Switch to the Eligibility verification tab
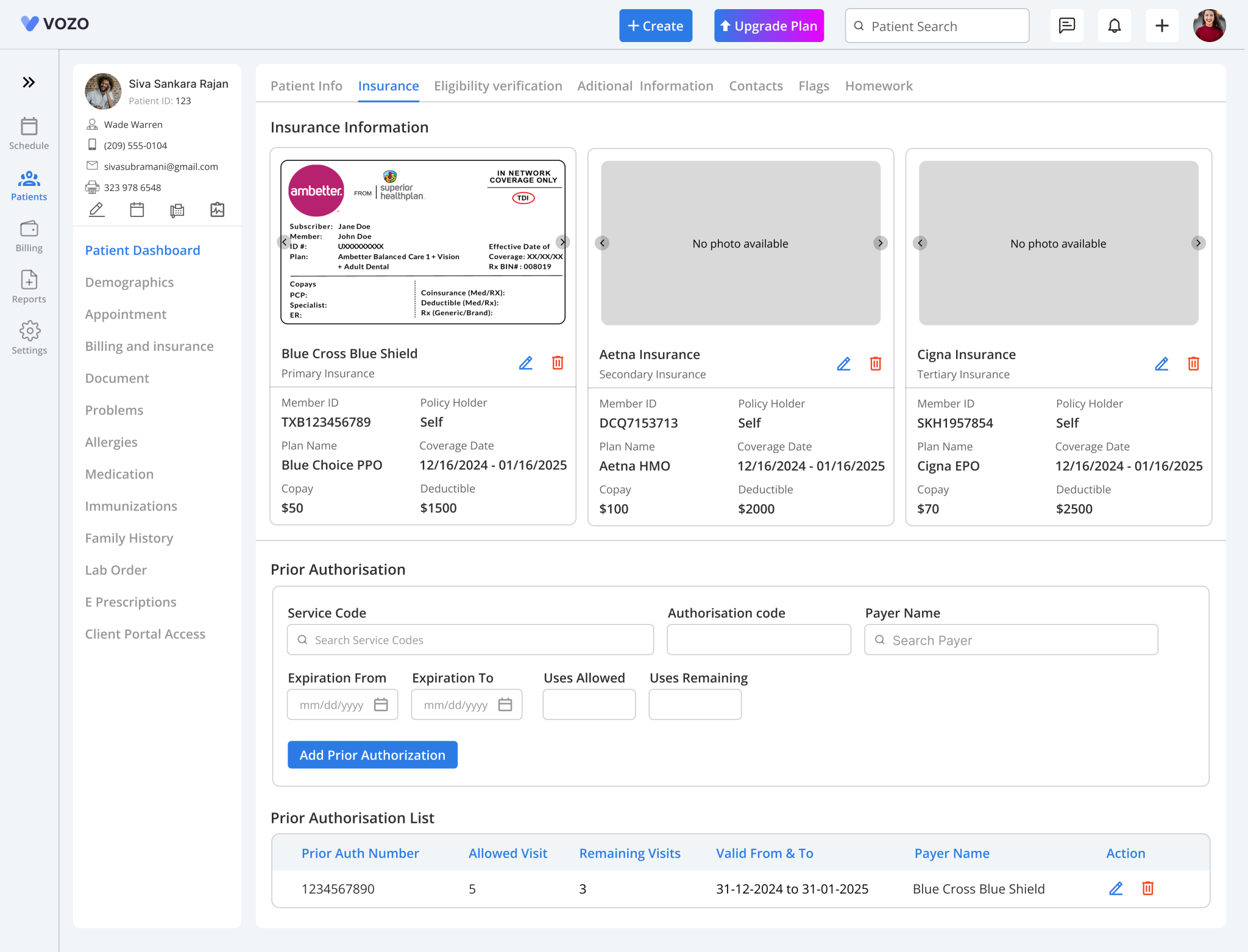 click(x=497, y=85)
